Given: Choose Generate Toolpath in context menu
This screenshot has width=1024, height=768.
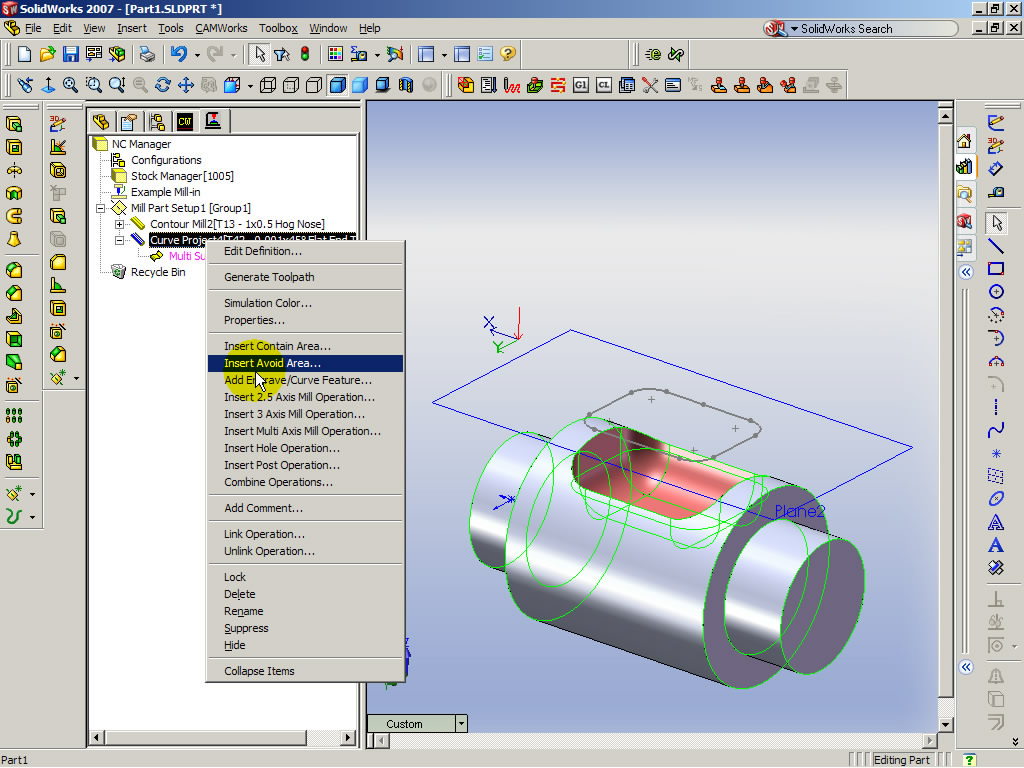Looking at the screenshot, I should 306,277.
